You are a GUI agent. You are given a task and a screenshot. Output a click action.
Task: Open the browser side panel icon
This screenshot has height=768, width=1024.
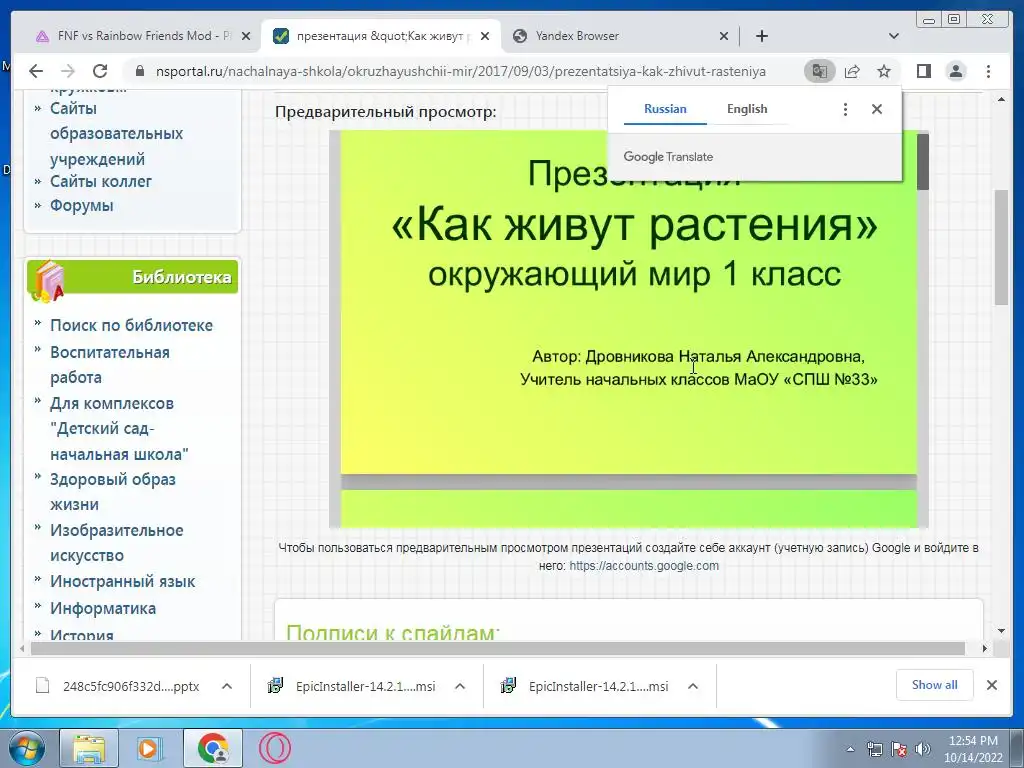click(x=923, y=71)
